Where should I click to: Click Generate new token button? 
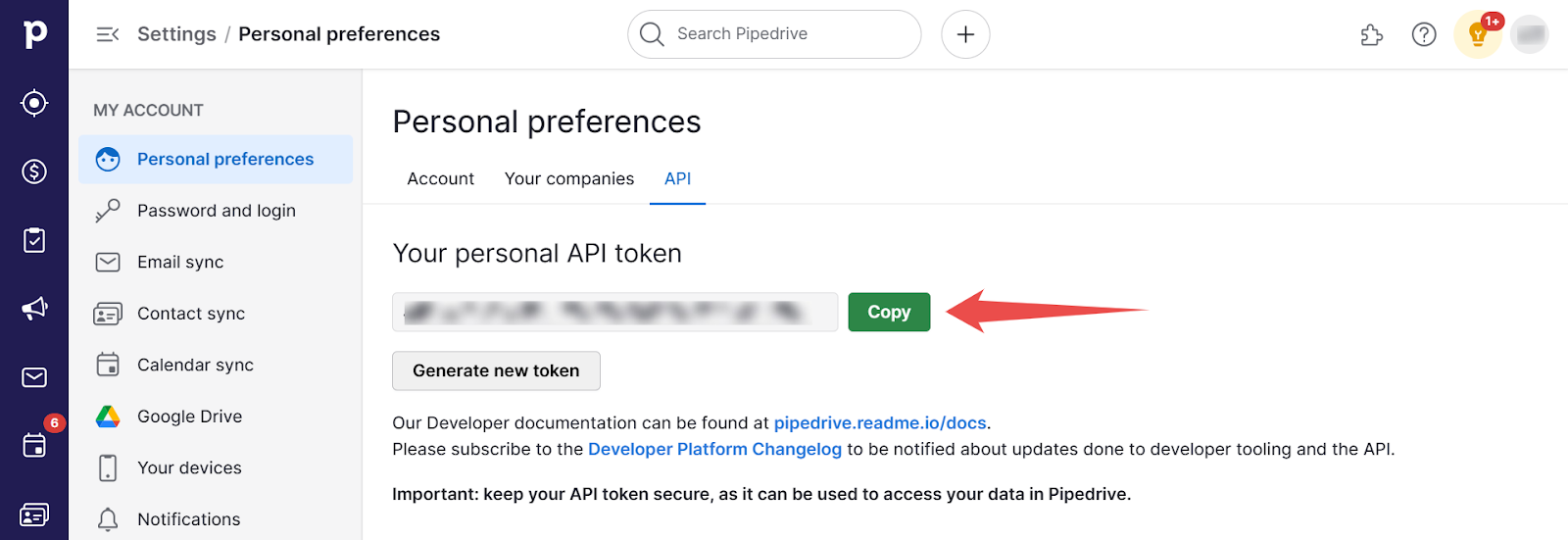[496, 370]
